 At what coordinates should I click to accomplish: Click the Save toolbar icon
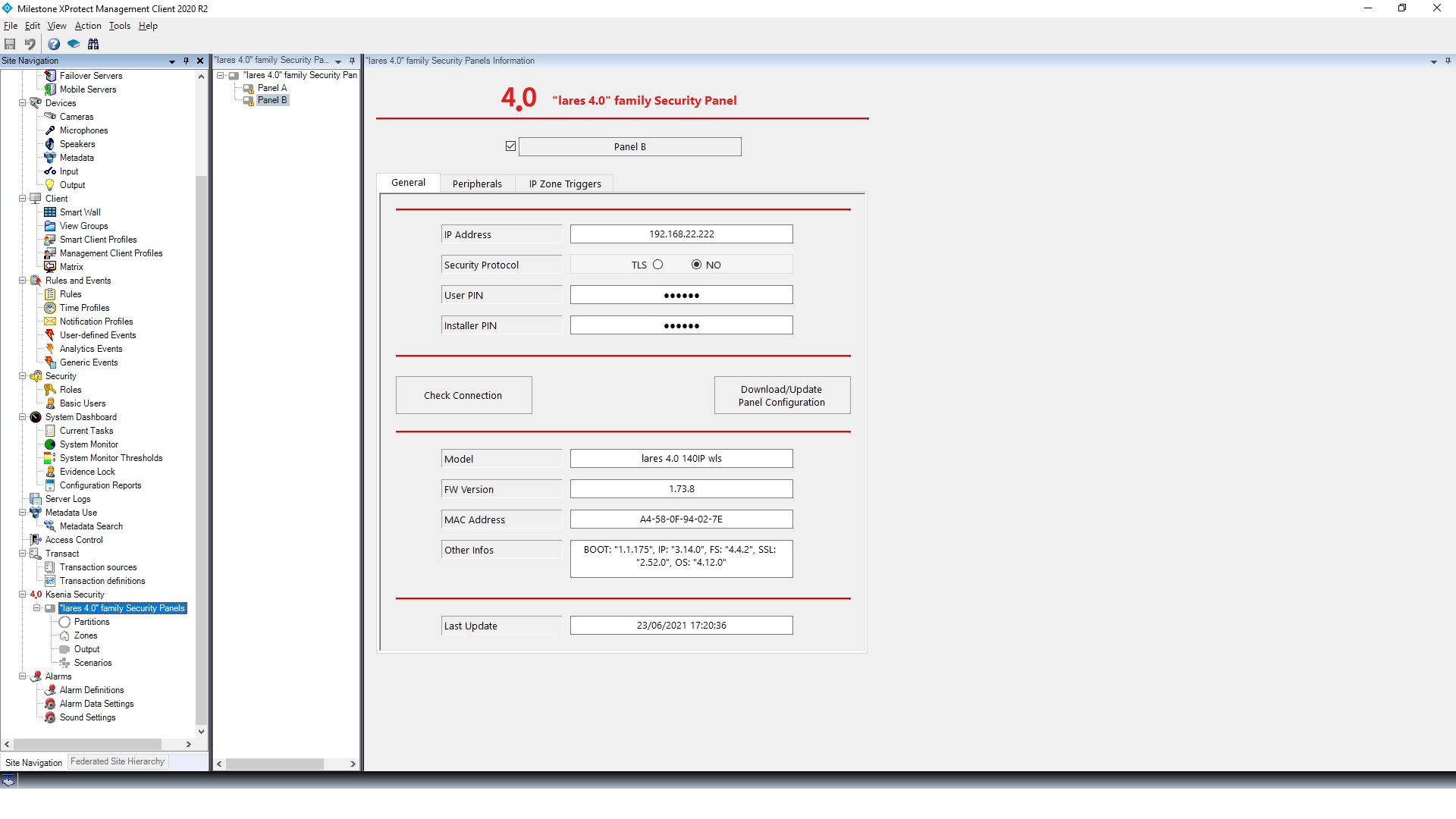[x=10, y=44]
